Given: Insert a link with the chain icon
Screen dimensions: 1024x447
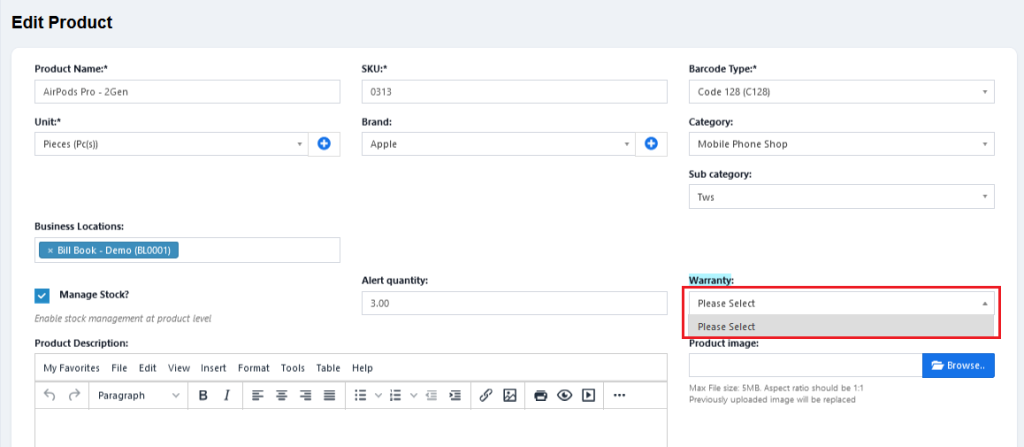Looking at the screenshot, I should click(485, 395).
